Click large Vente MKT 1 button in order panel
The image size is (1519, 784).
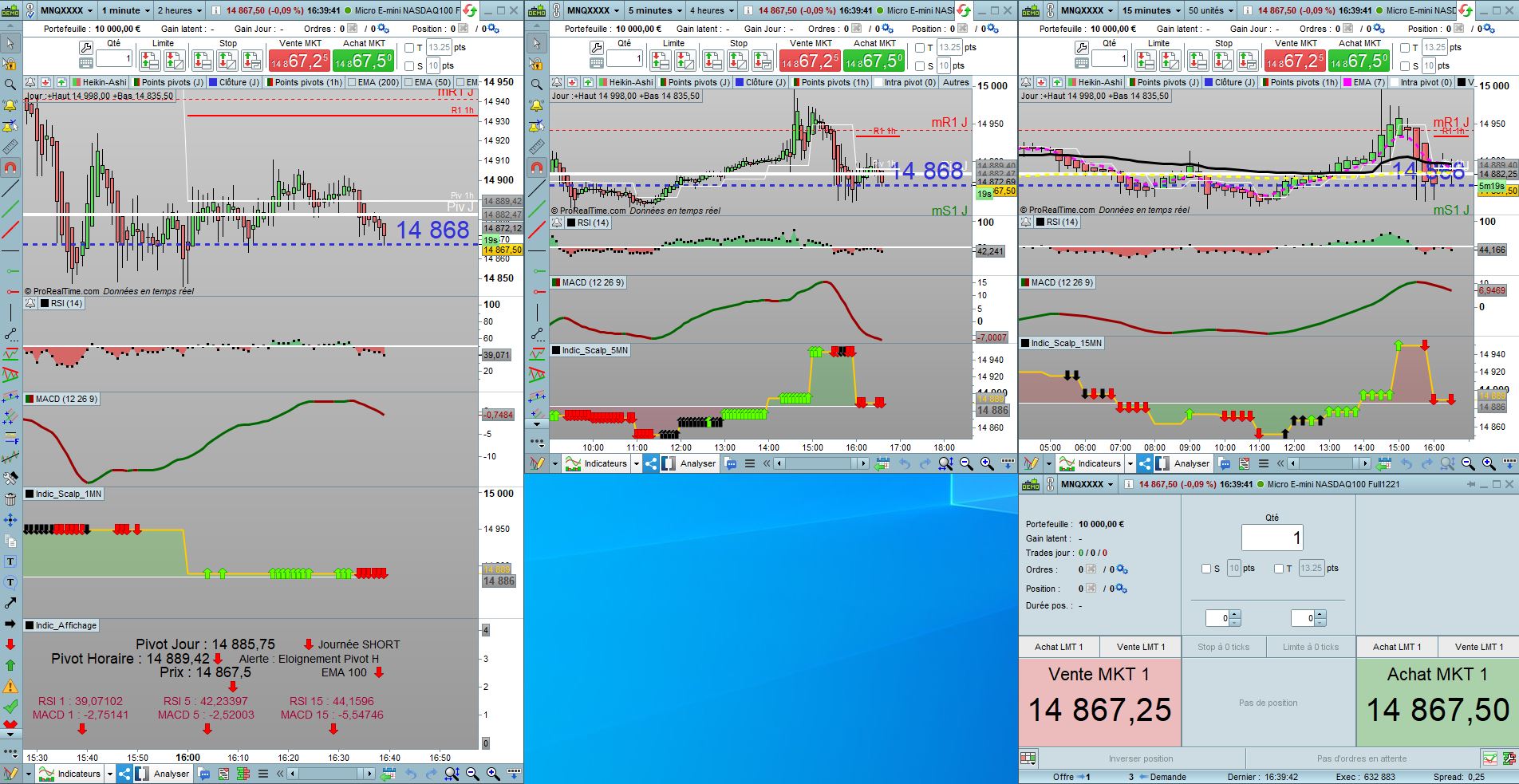tap(1099, 703)
